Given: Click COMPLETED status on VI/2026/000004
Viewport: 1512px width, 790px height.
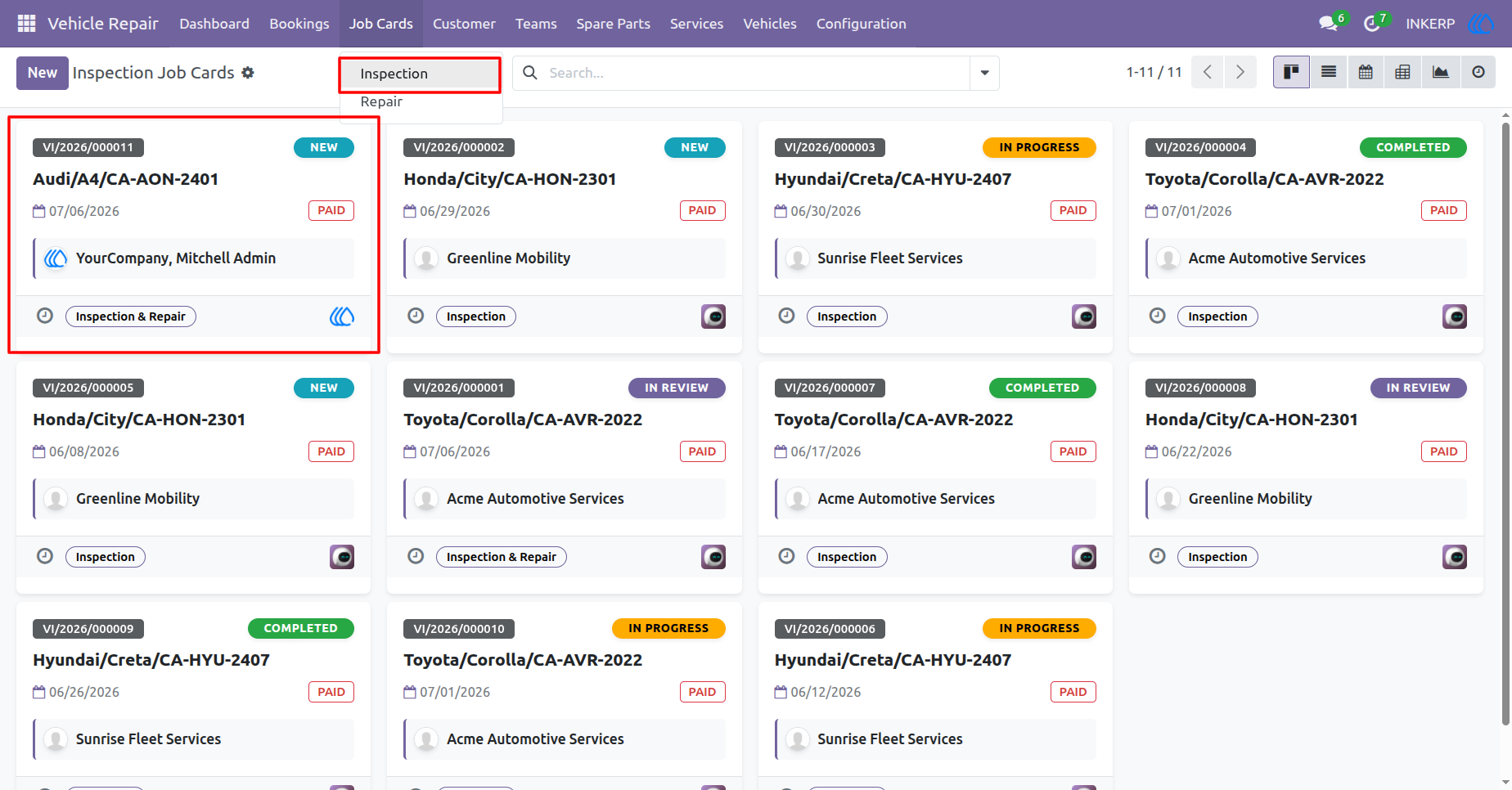Looking at the screenshot, I should coord(1412,147).
